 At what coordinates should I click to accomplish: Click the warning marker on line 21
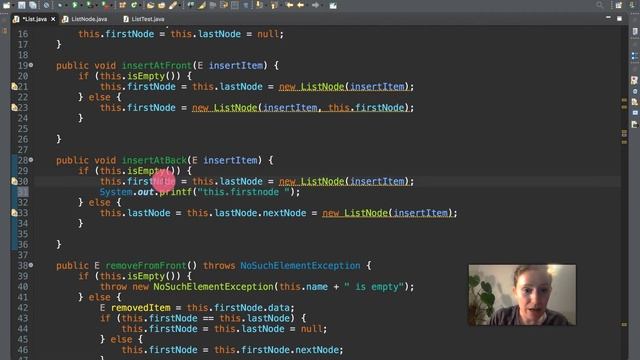(x=14, y=87)
